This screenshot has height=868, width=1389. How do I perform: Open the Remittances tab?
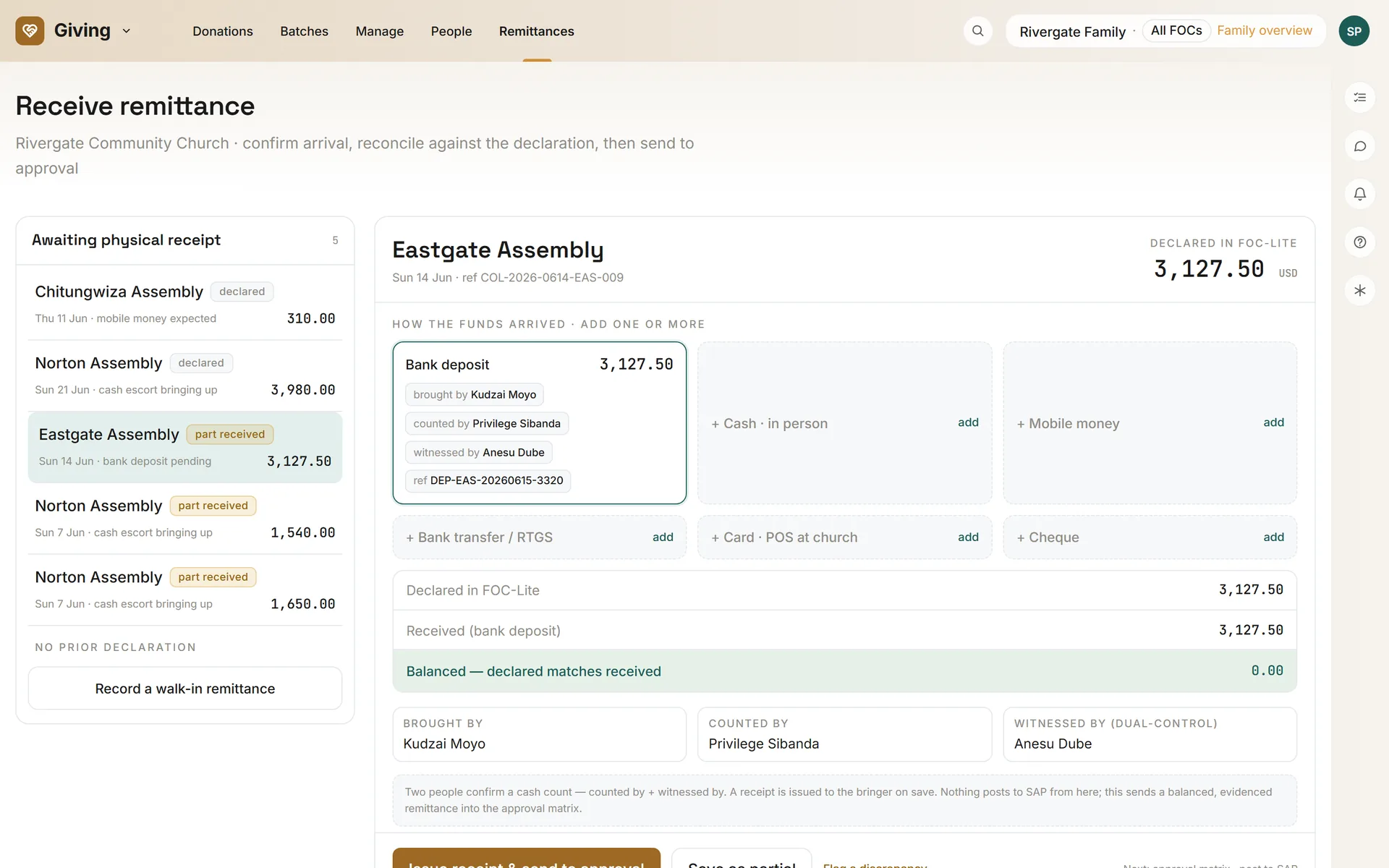click(536, 31)
